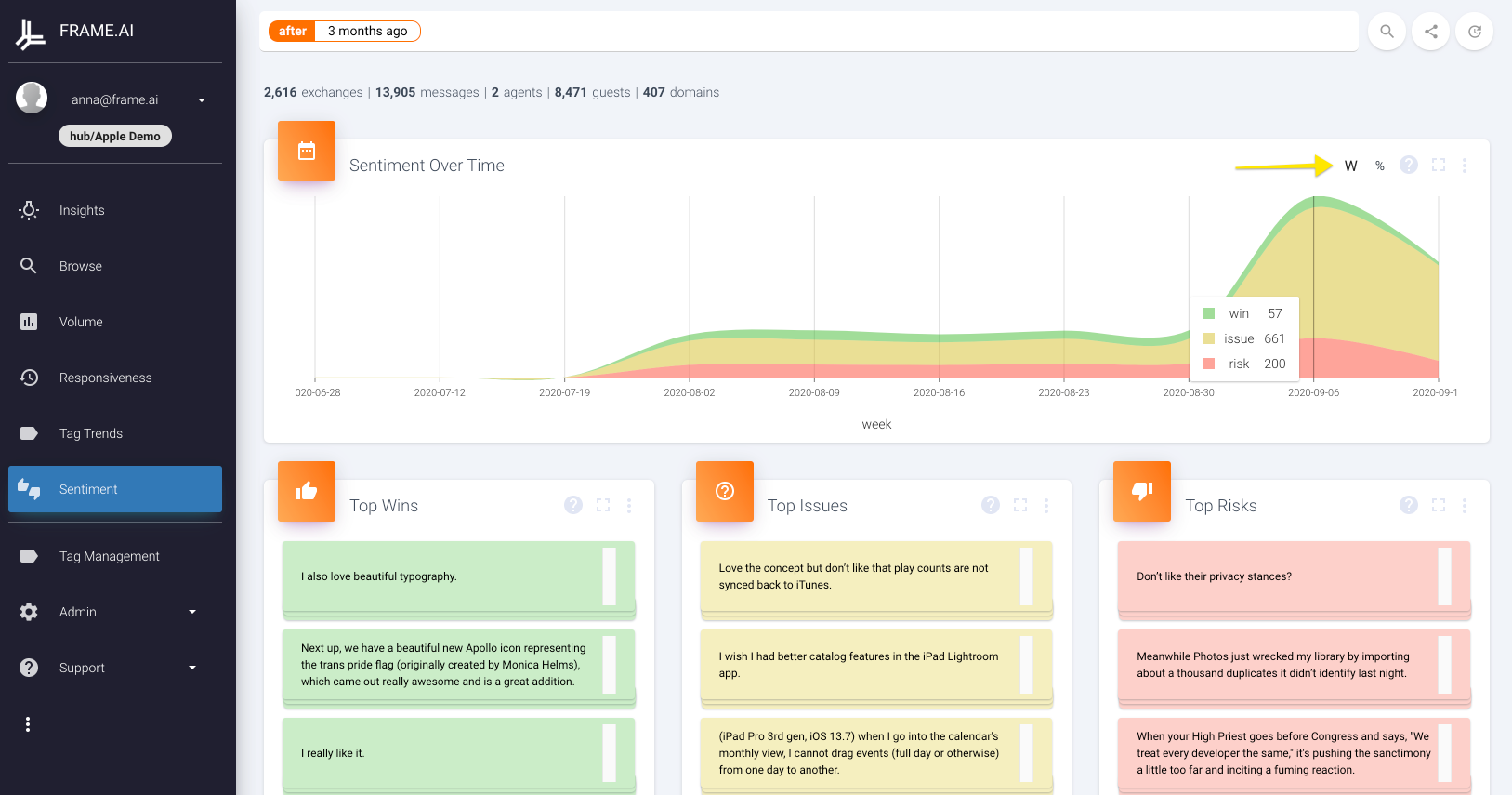Click the orange calendar icon tile

point(307,151)
